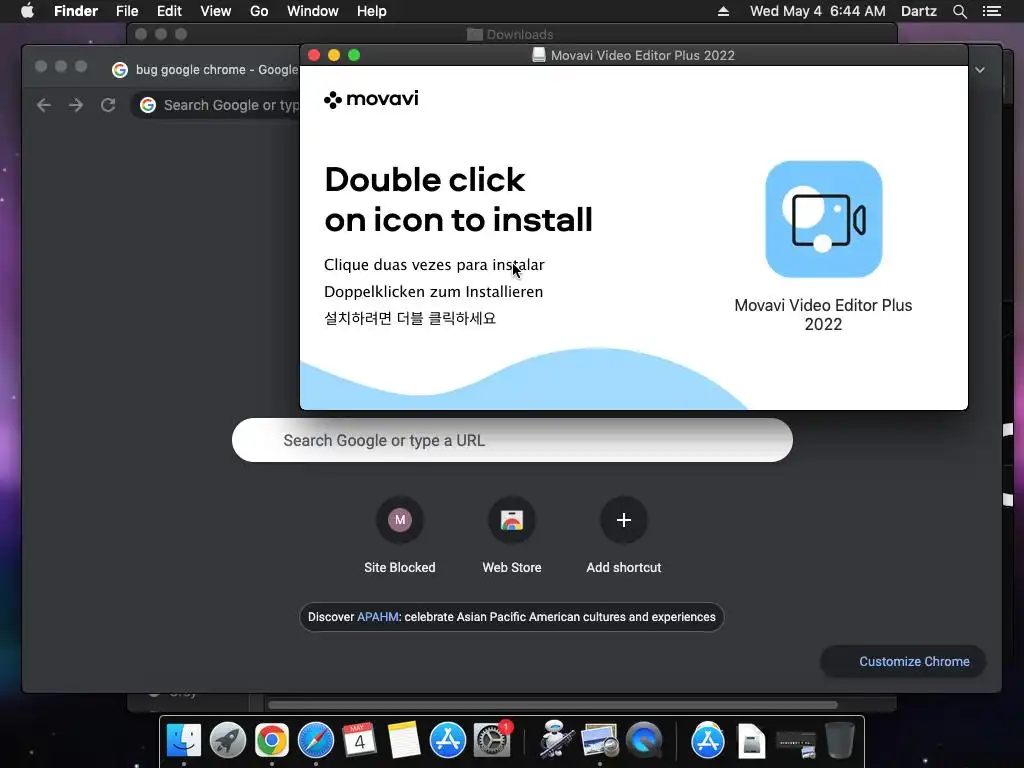
Task: Click the 'Clique duas vezes para instalar' text
Action: point(434,264)
